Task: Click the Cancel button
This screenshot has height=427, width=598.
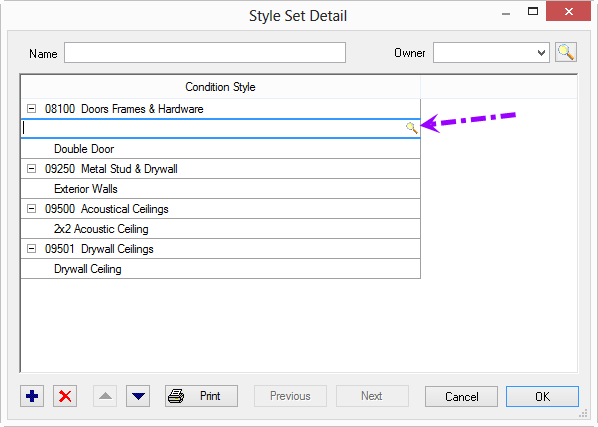Action: 461,396
